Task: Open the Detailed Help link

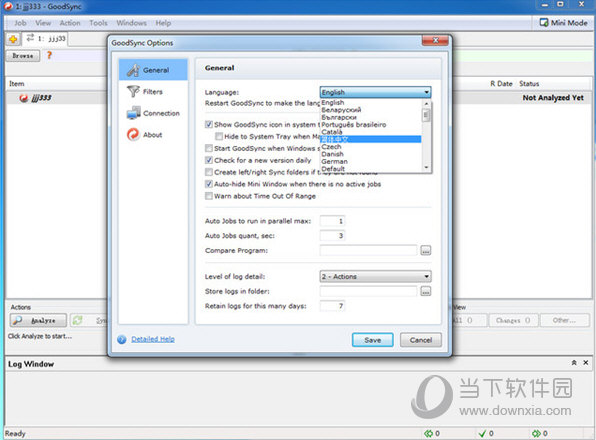Action: pyautogui.click(x=153, y=339)
